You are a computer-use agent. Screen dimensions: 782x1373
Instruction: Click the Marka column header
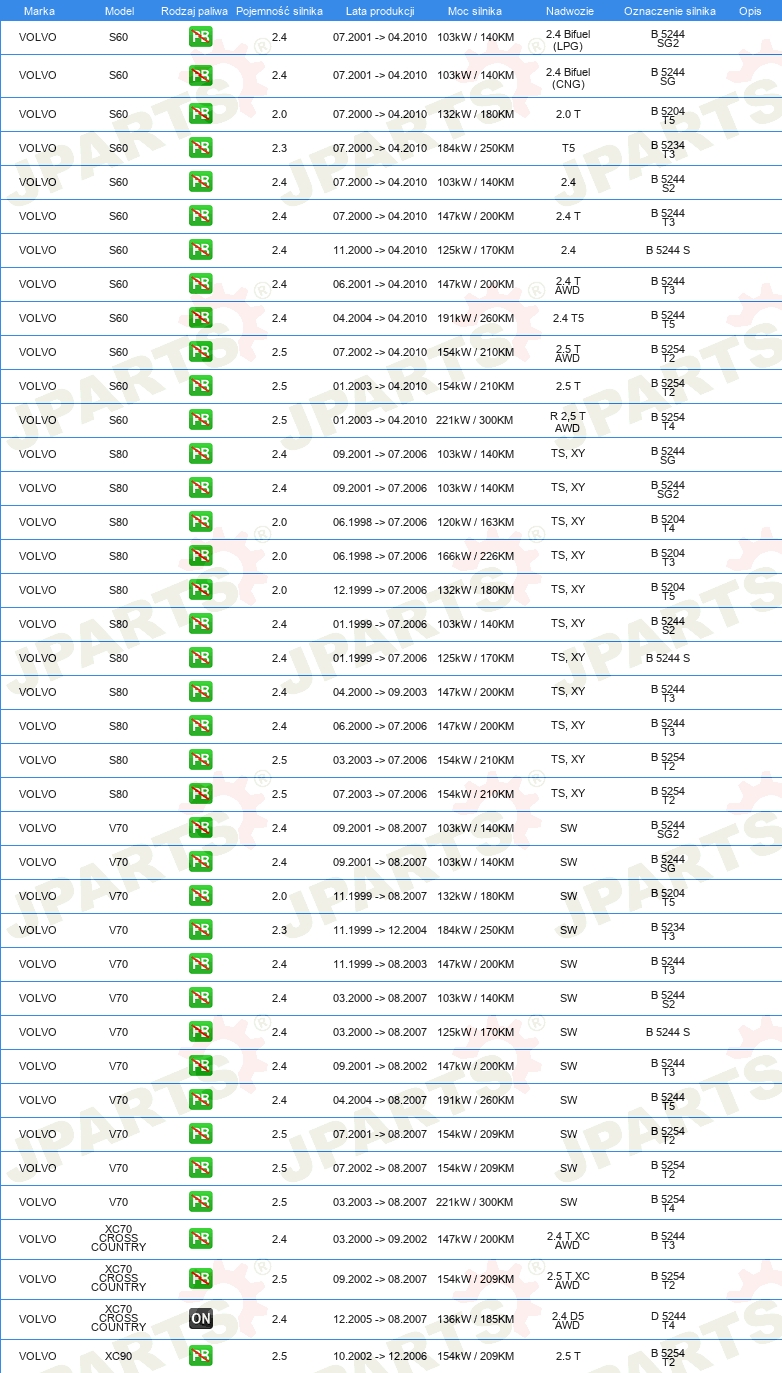[39, 10]
